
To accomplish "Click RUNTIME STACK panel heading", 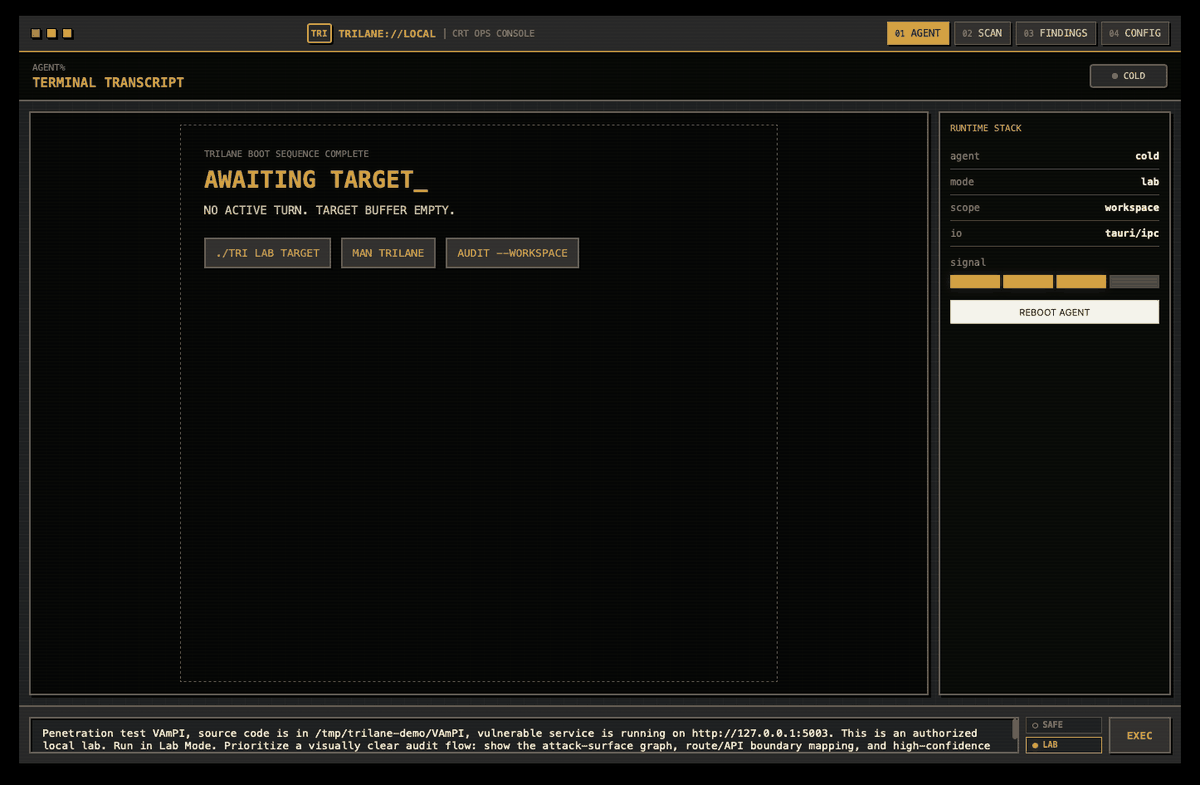I will [x=986, y=128].
